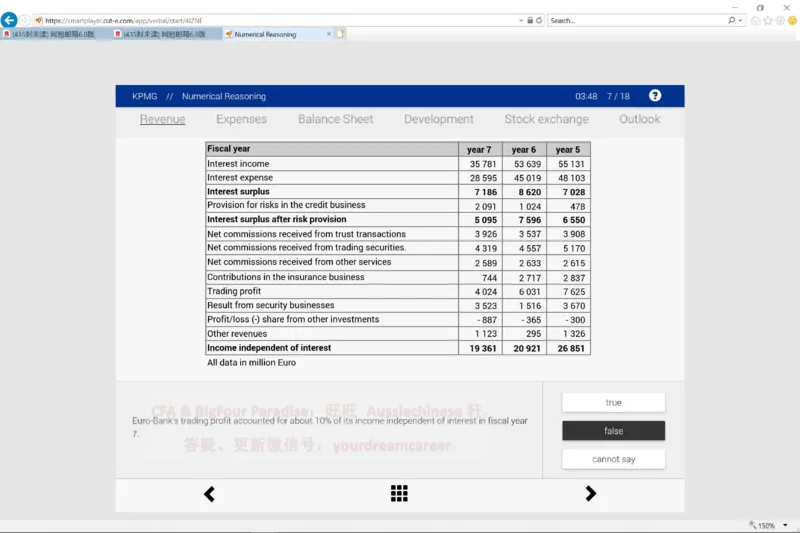
Task: Click the browser back arrow button
Action: point(10,20)
